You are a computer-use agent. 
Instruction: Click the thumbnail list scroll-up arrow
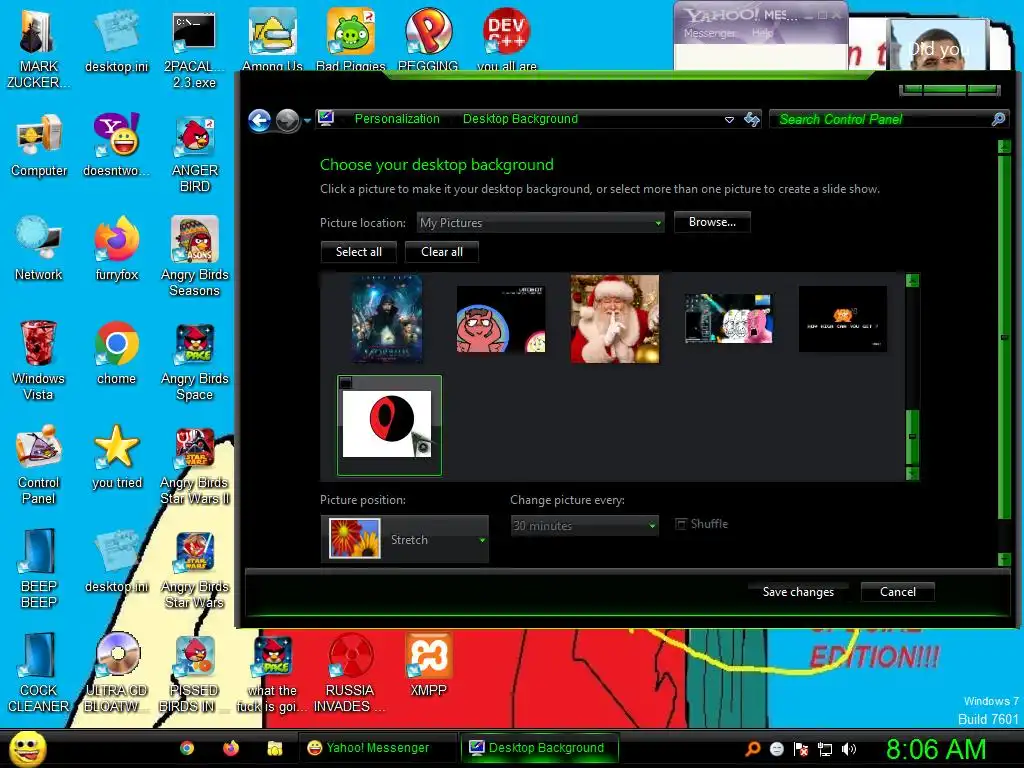coord(912,281)
